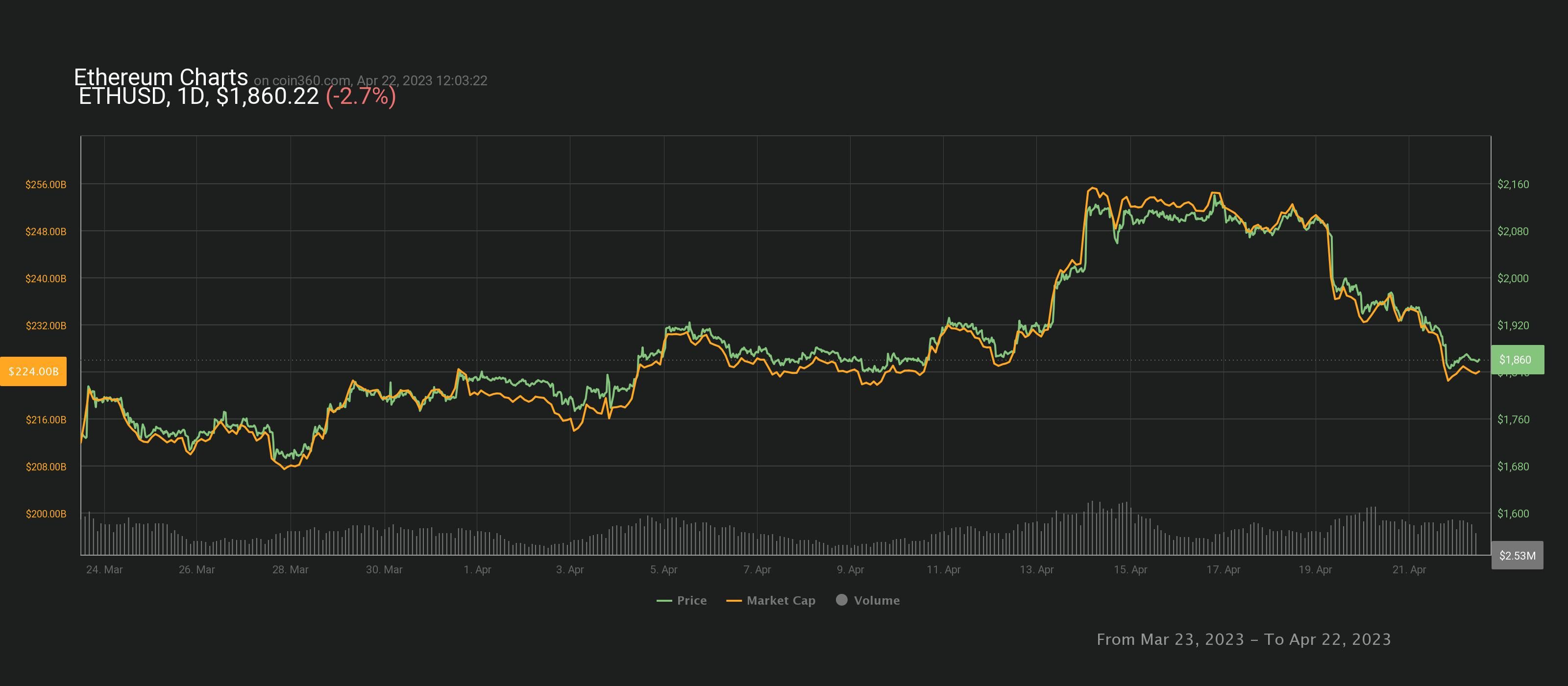This screenshot has width=1568, height=686.
Task: Click the 11. Apr date label
Action: tap(943, 570)
